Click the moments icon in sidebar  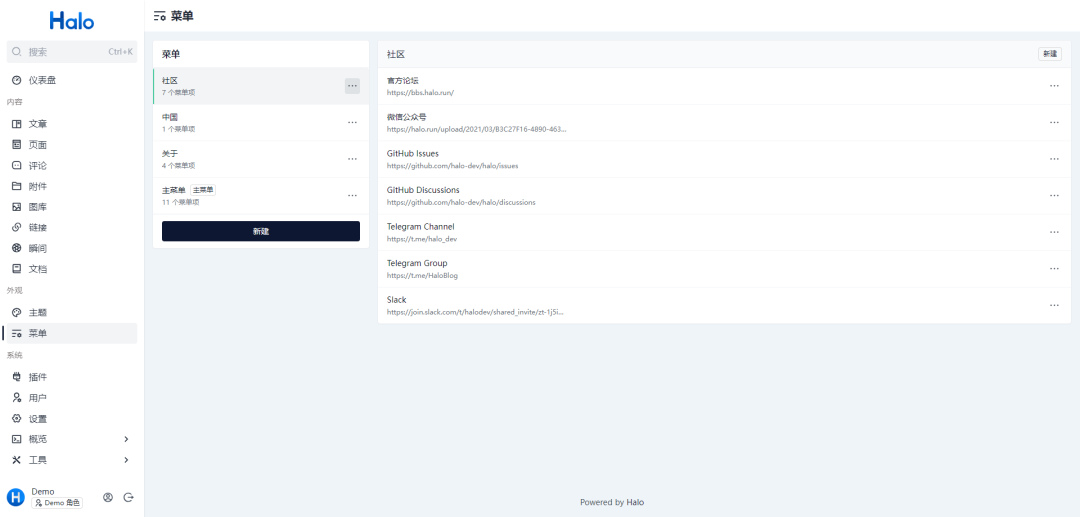point(17,248)
